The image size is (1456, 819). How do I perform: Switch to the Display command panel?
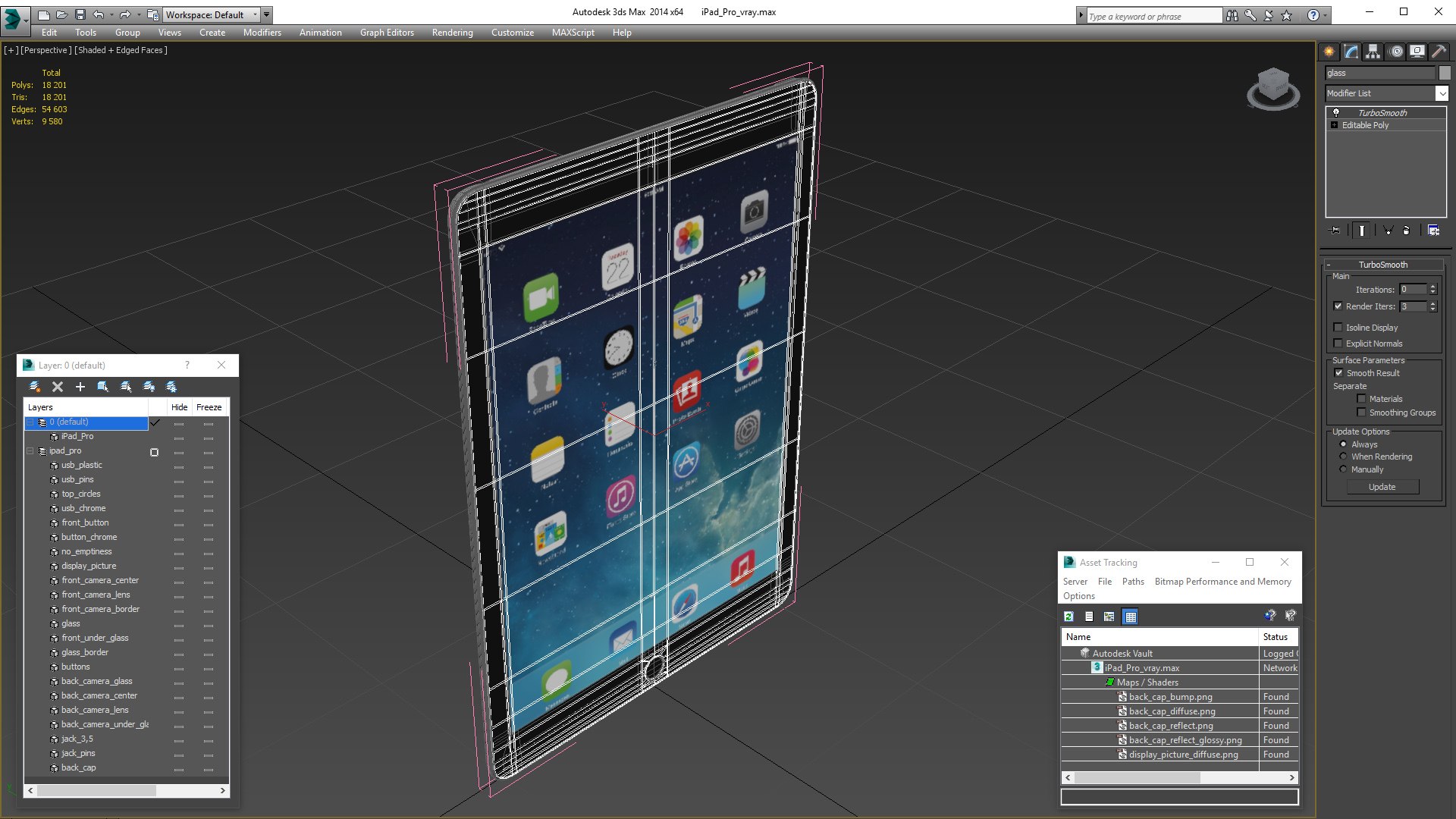[x=1417, y=52]
